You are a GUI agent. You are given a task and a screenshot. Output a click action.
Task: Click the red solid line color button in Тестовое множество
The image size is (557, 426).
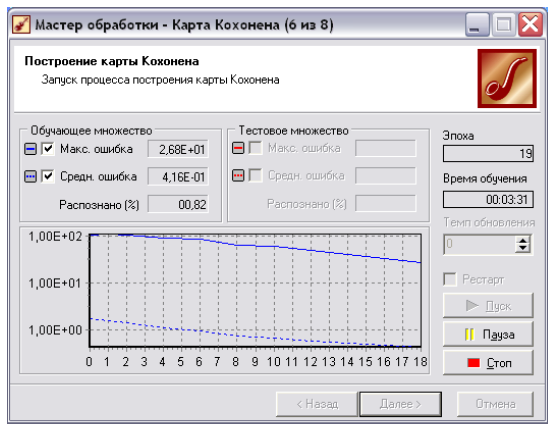pos(238,148)
